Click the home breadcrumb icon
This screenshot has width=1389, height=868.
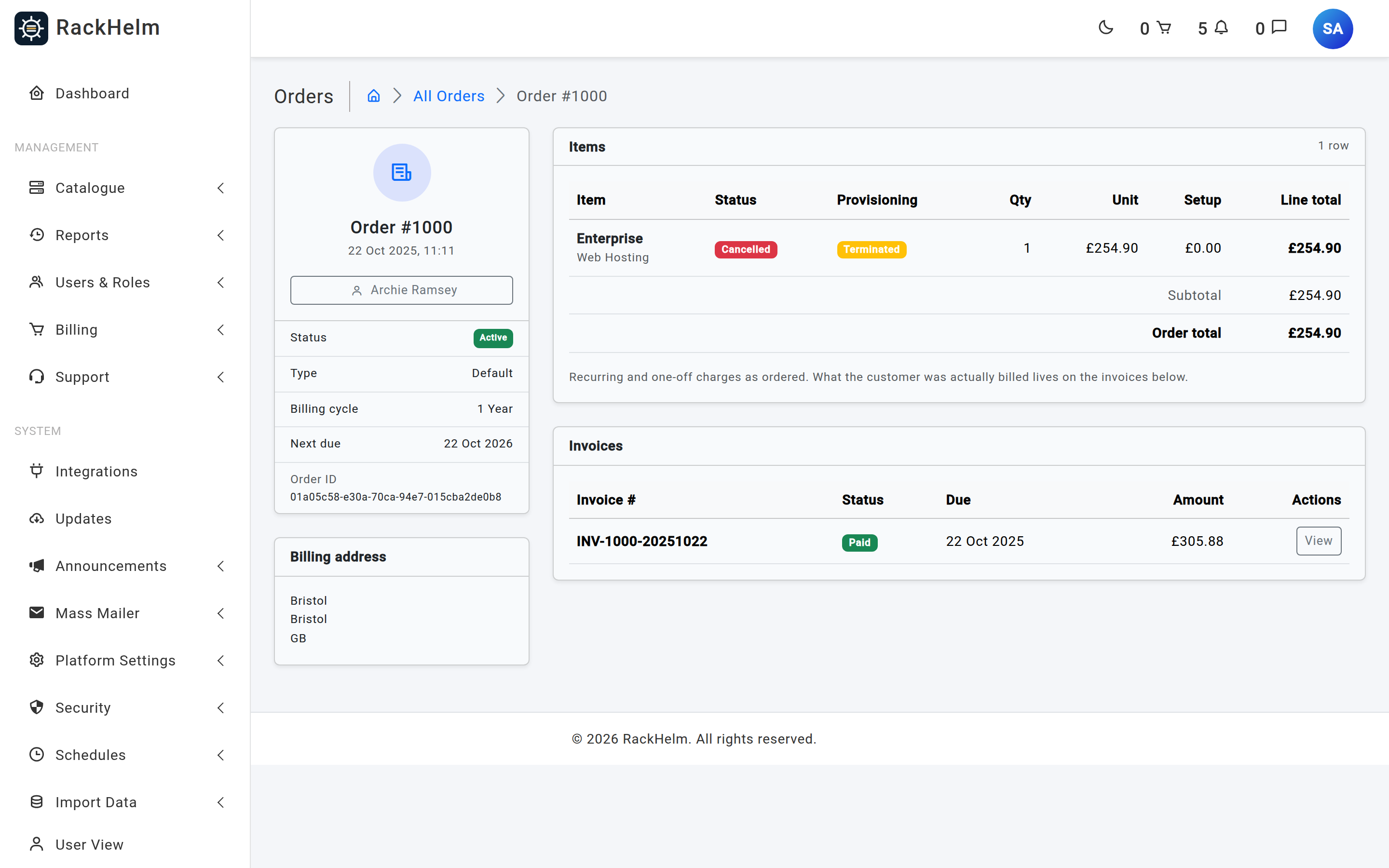tap(374, 96)
